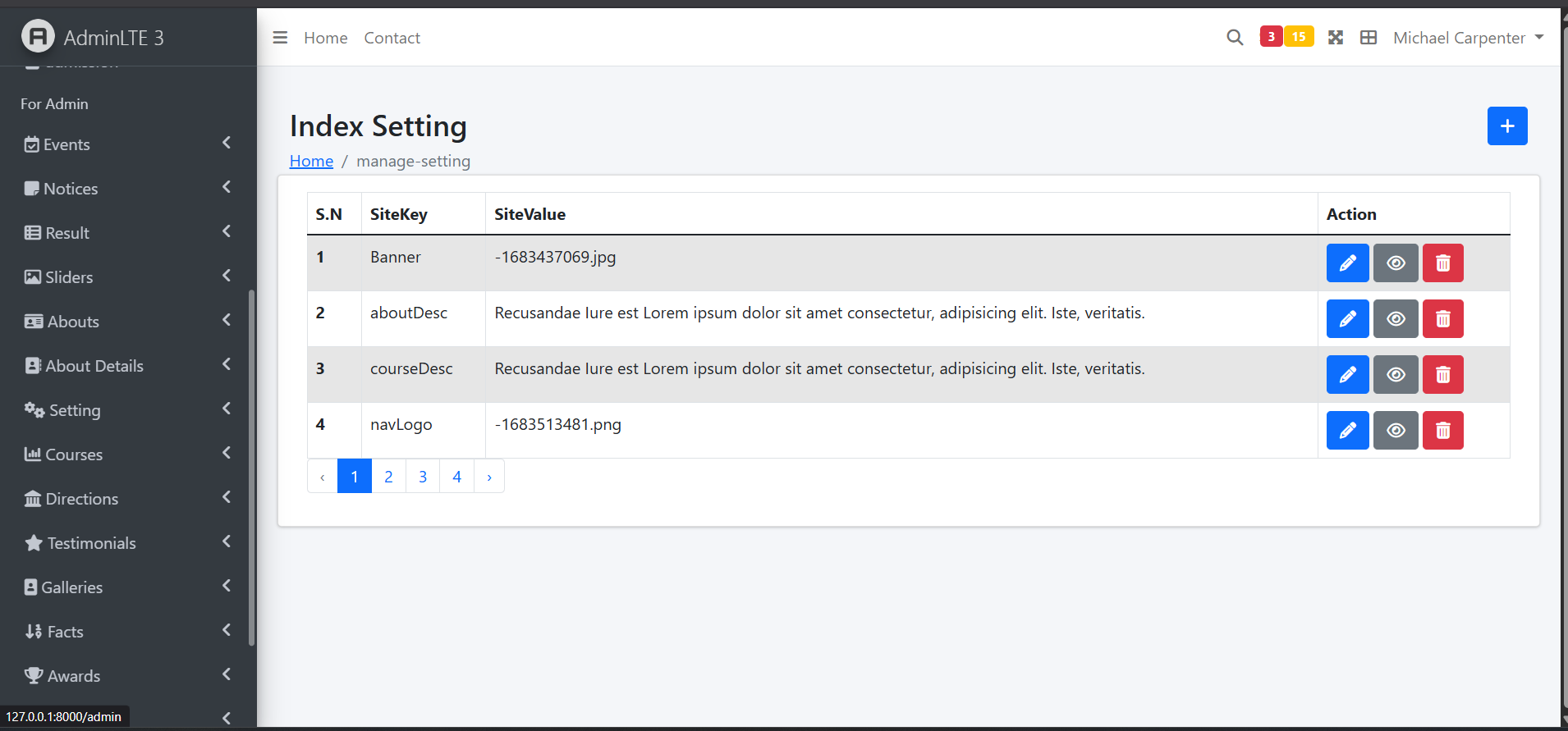Click the AdminLTE logo icon

click(38, 36)
